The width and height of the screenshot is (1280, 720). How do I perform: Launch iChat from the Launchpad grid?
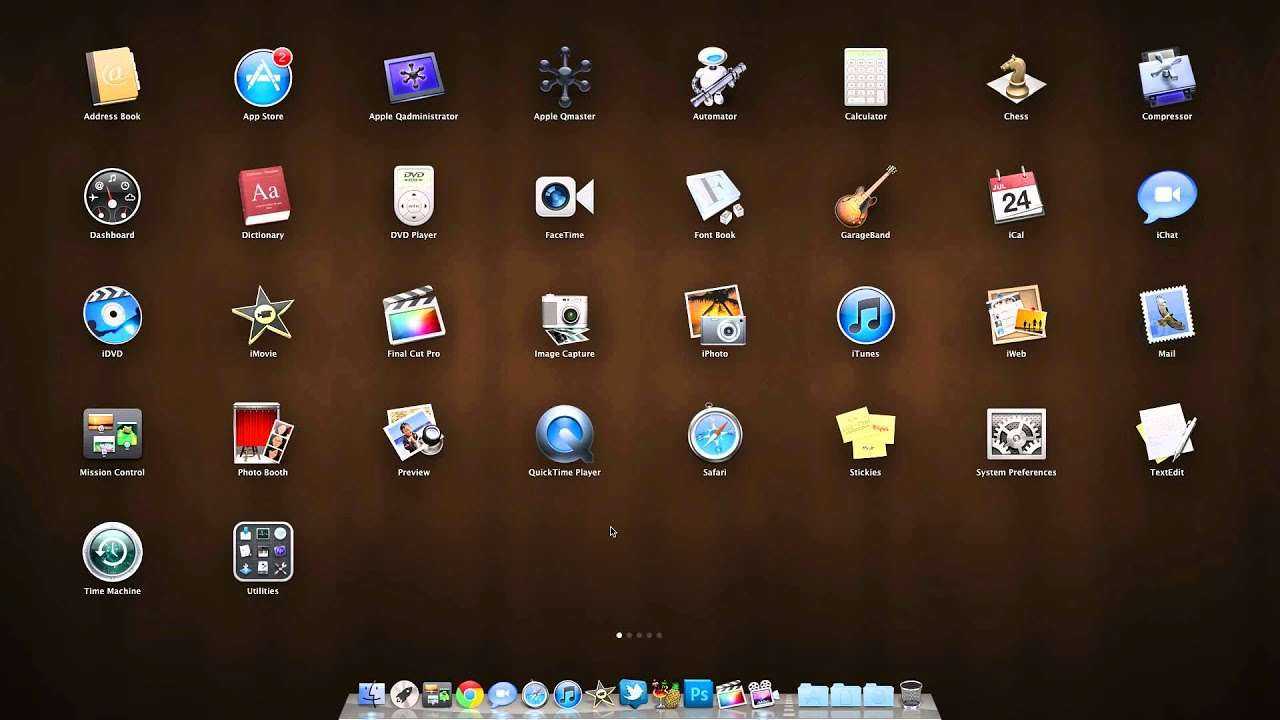pyautogui.click(x=1167, y=196)
